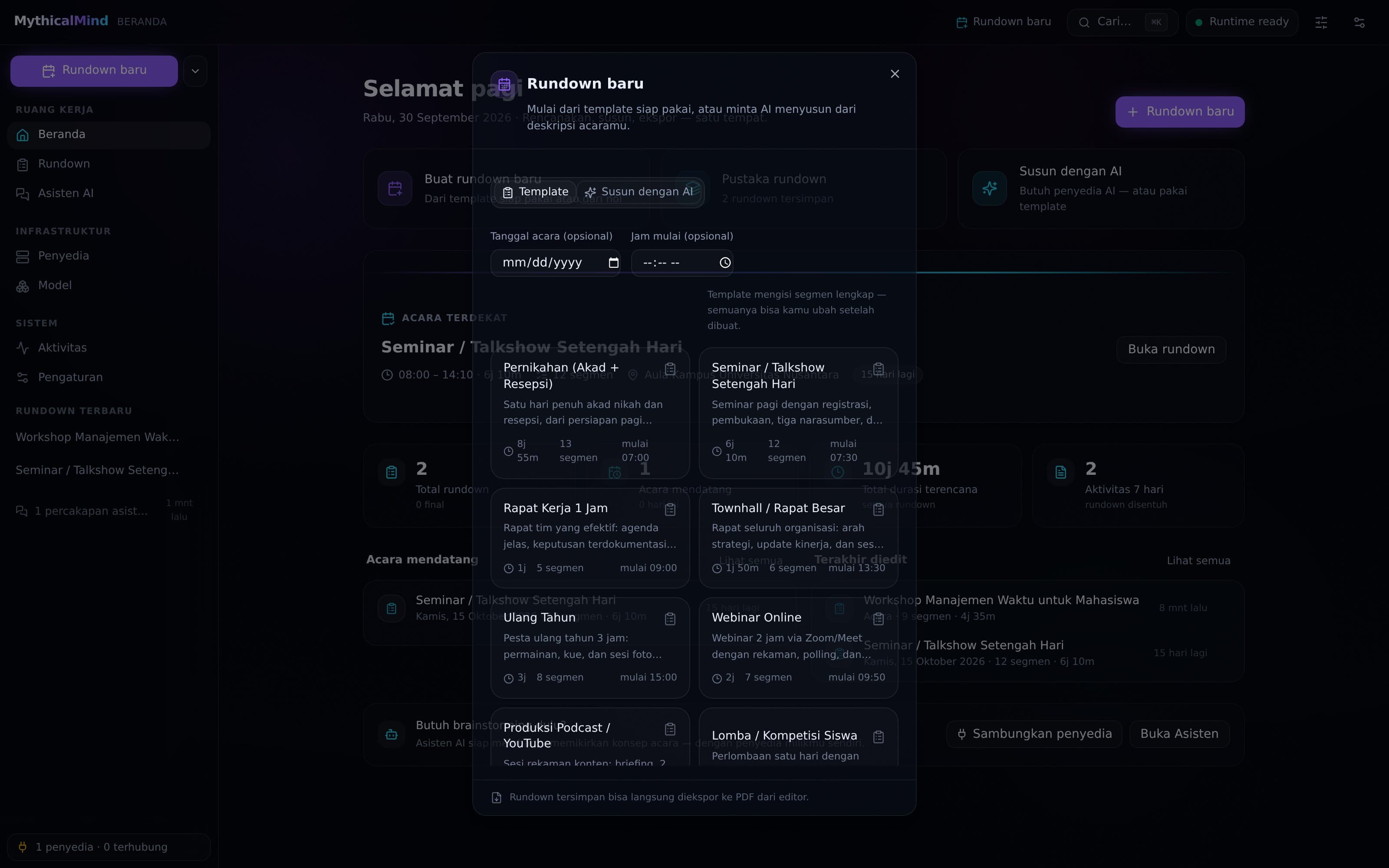This screenshot has height=868, width=1389.
Task: Click 1 penyedia · 0 terhubung status
Action: 109,847
